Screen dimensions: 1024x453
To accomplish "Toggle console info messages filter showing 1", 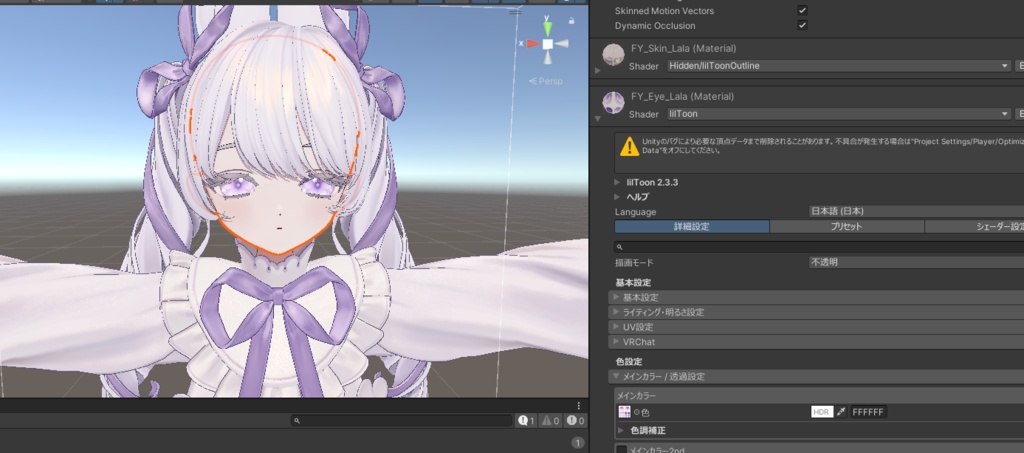I will [x=526, y=421].
